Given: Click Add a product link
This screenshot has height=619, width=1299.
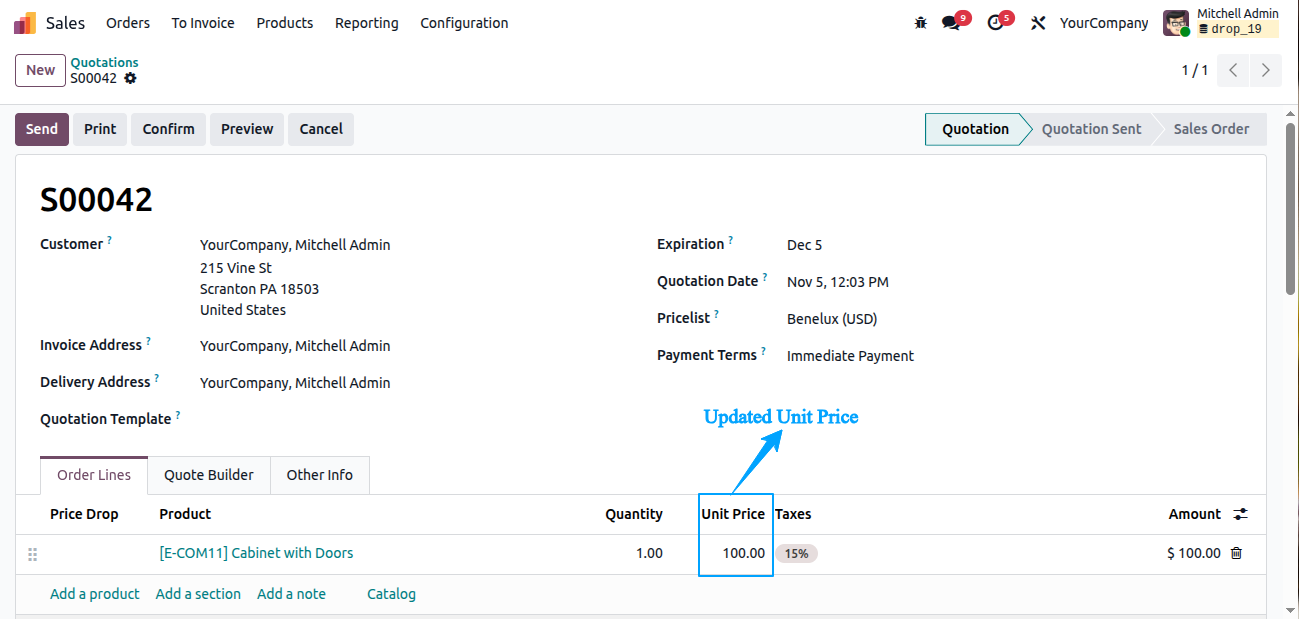Looking at the screenshot, I should [x=95, y=594].
